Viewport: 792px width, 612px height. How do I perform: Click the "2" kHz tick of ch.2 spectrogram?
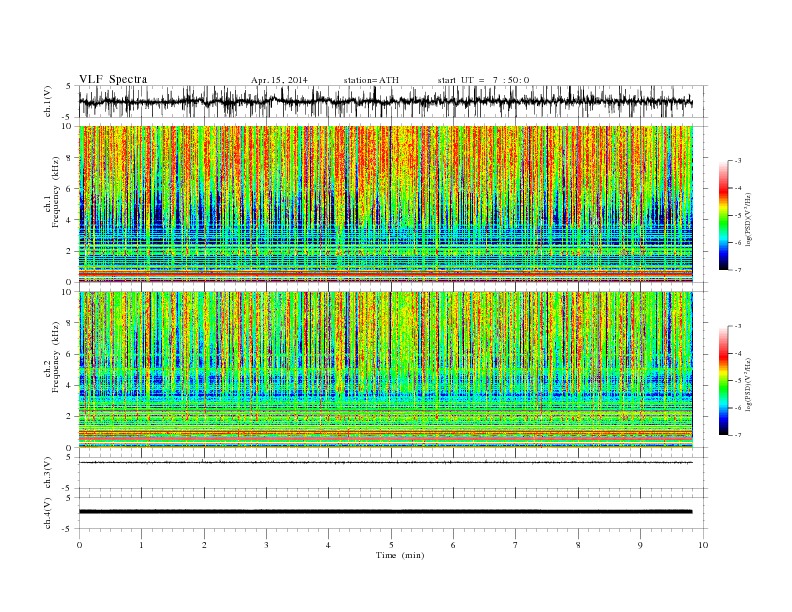point(70,417)
